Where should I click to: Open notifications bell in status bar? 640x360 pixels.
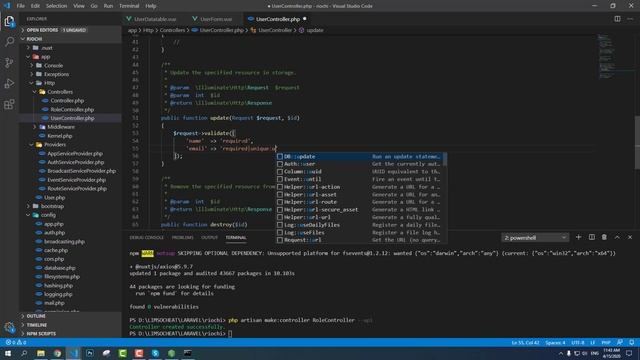coord(631,342)
